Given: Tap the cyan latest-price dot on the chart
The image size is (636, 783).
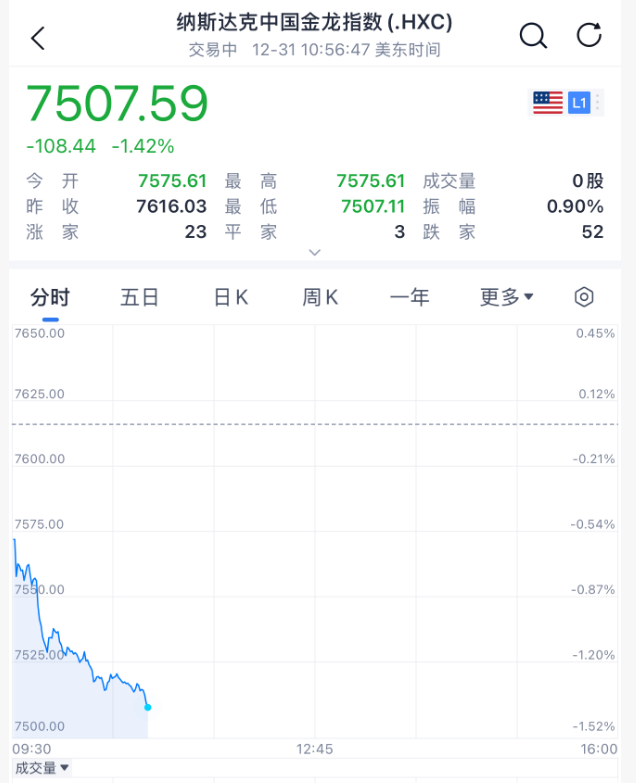Looking at the screenshot, I should (148, 707).
